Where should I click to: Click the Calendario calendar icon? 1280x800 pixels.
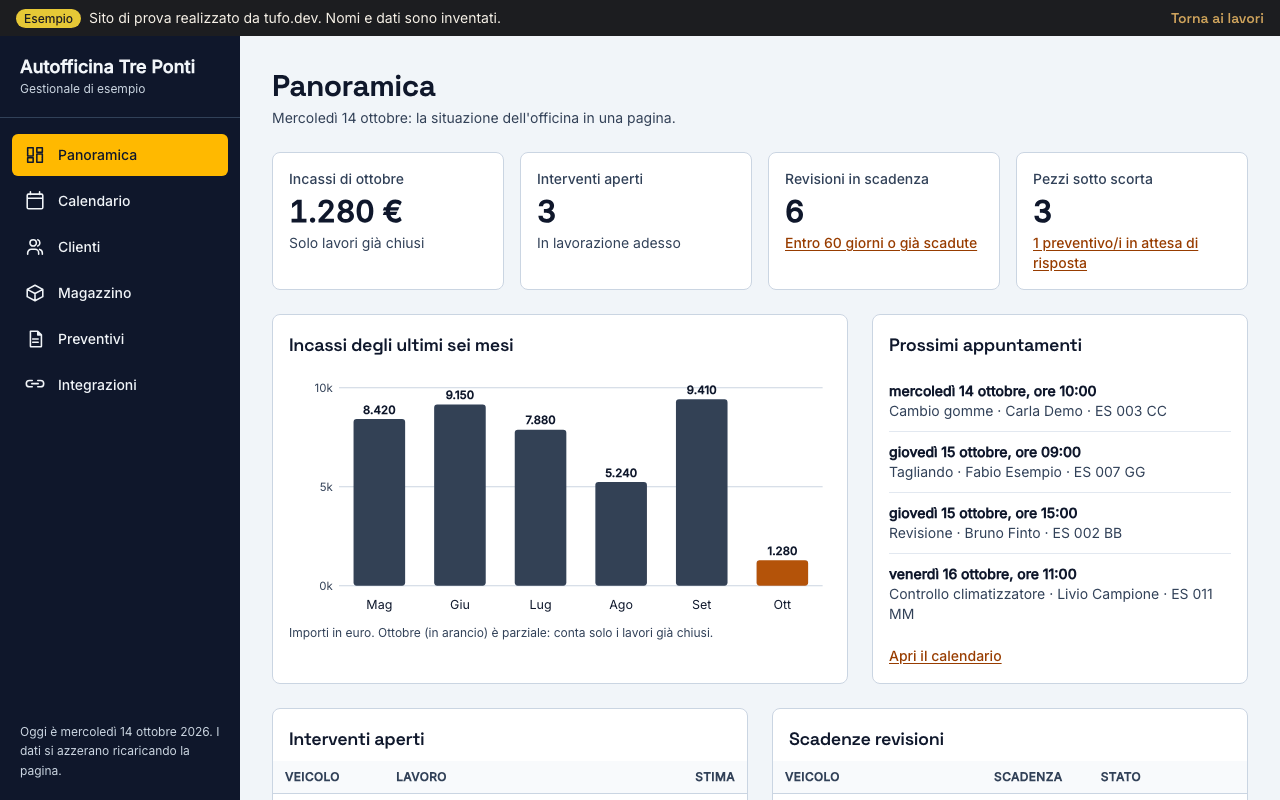click(x=35, y=201)
